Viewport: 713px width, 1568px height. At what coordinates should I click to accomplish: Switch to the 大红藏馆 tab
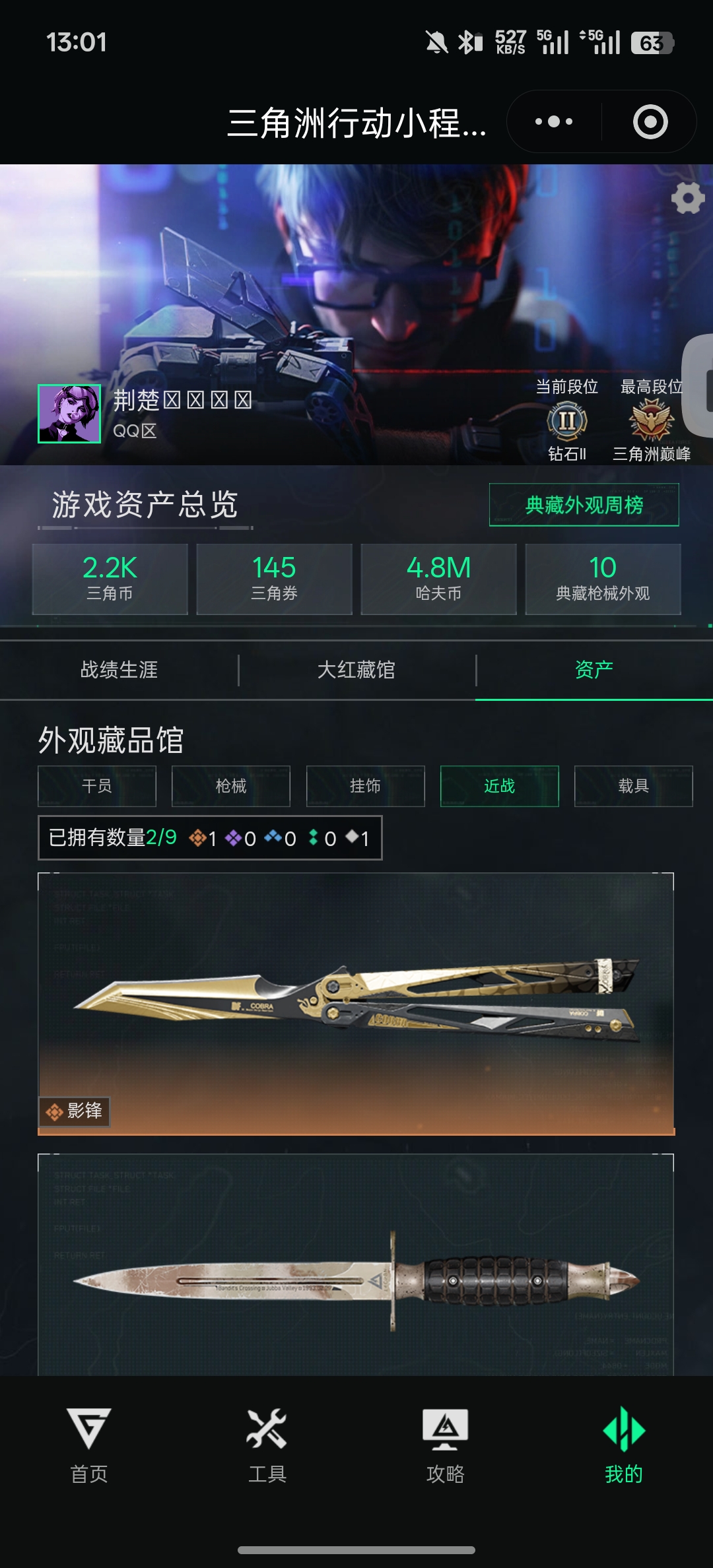[x=356, y=670]
